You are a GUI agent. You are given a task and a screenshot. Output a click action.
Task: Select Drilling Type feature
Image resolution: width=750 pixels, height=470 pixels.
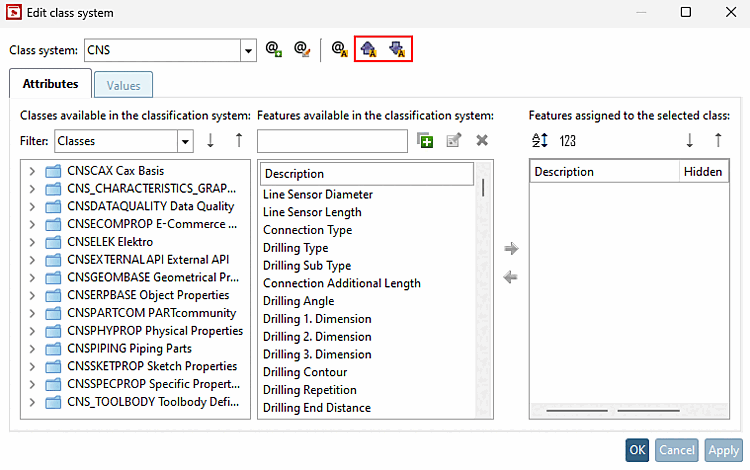pyautogui.click(x=296, y=248)
